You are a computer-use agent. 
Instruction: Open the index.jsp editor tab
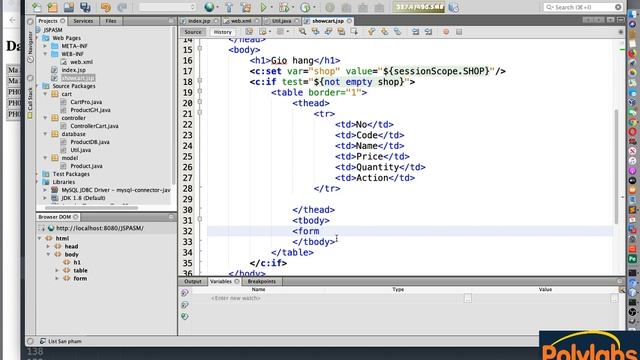[x=199, y=21]
